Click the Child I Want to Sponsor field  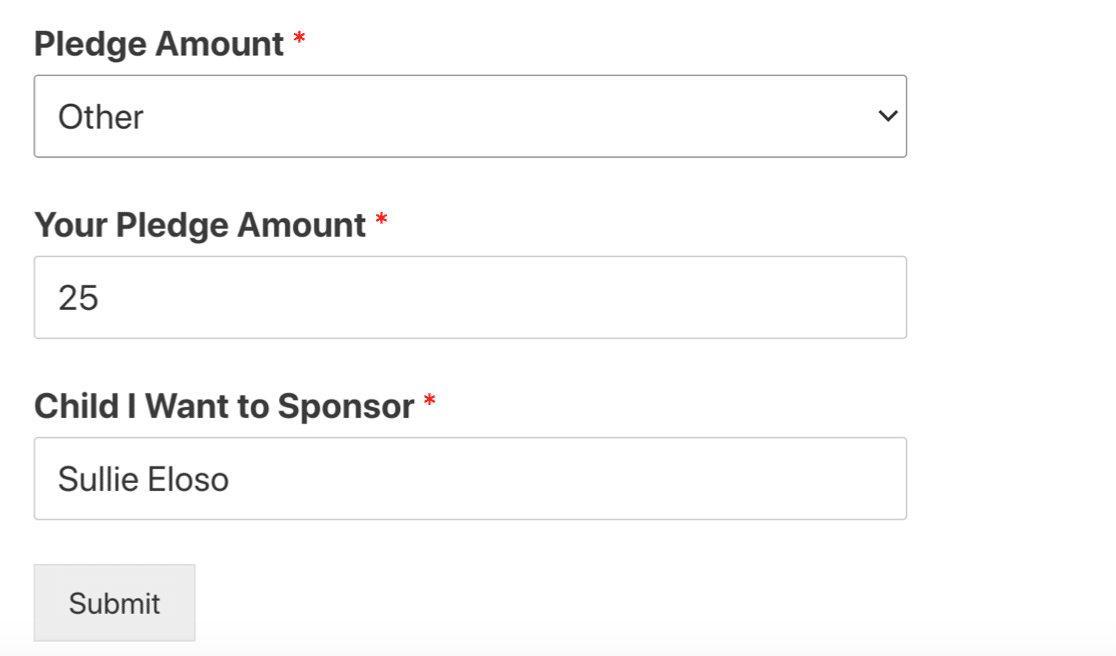tap(470, 478)
